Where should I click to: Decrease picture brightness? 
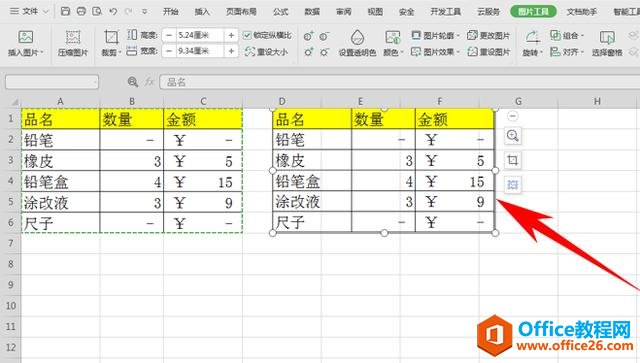click(324, 52)
